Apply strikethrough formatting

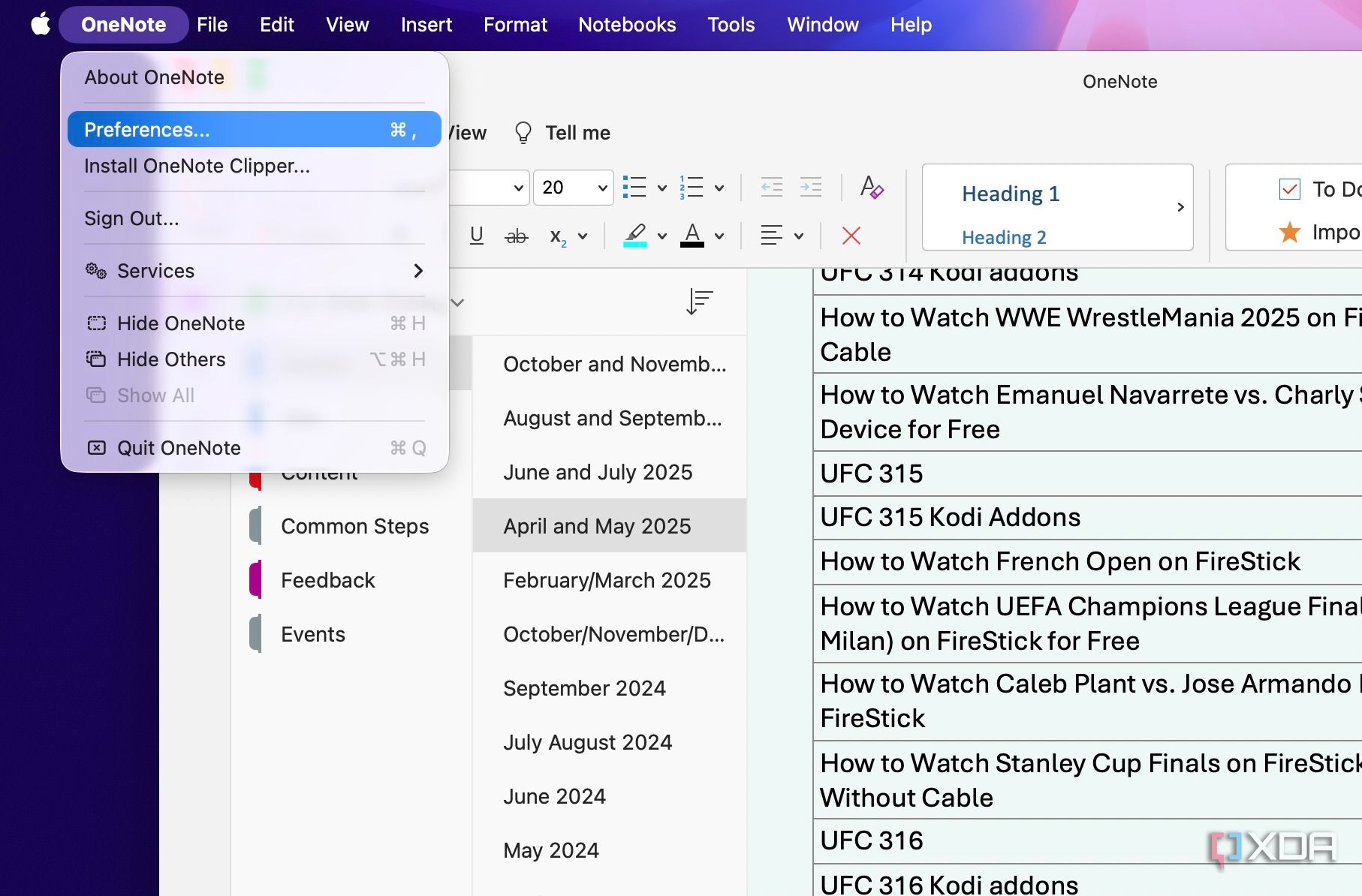[516, 236]
